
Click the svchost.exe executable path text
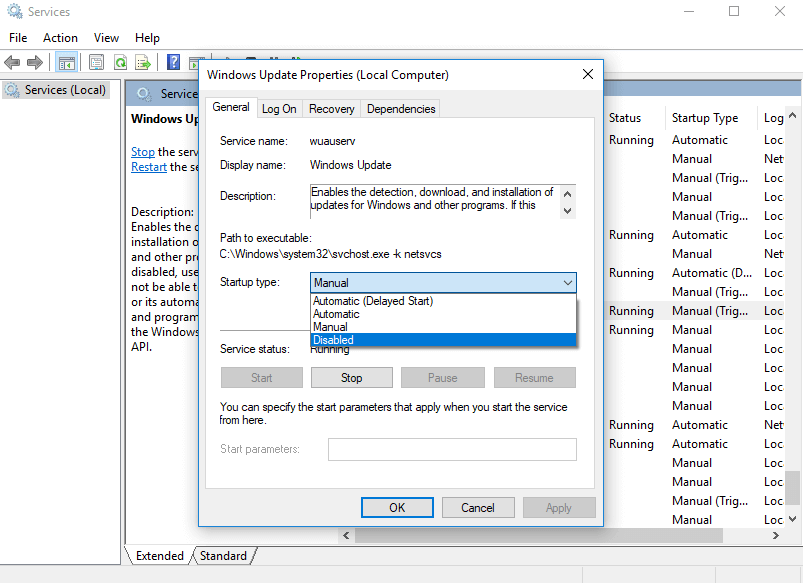pos(330,254)
